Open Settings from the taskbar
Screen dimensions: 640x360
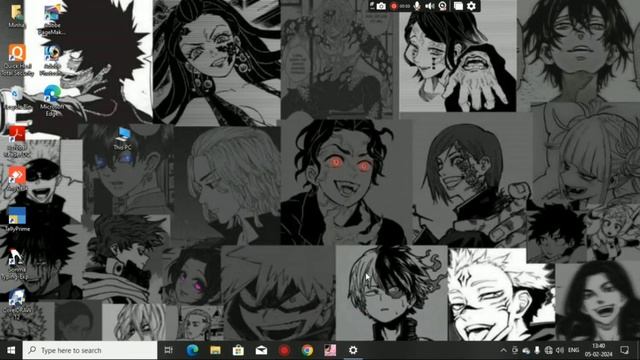point(353,350)
